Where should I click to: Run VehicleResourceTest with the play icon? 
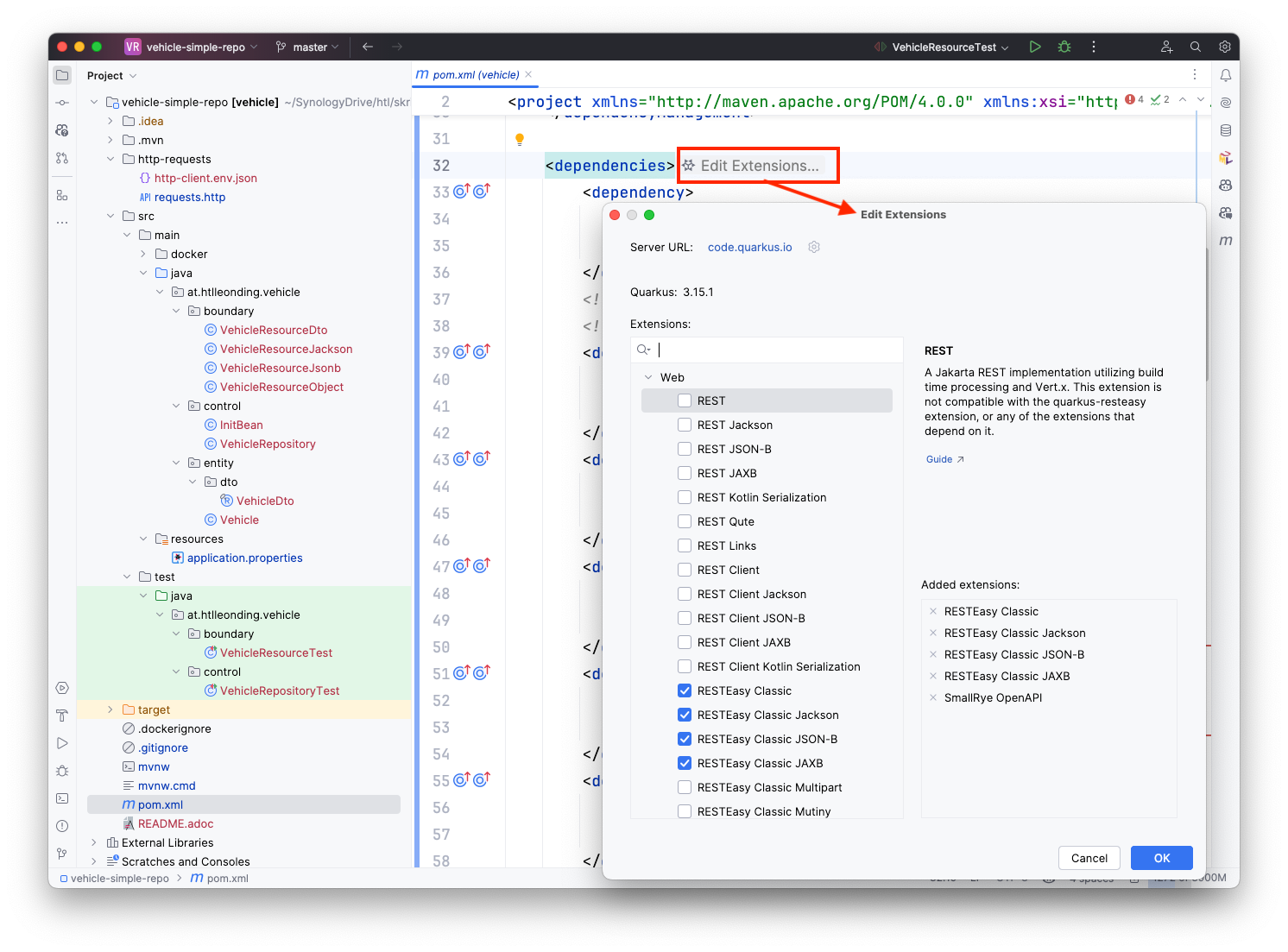[x=1035, y=47]
